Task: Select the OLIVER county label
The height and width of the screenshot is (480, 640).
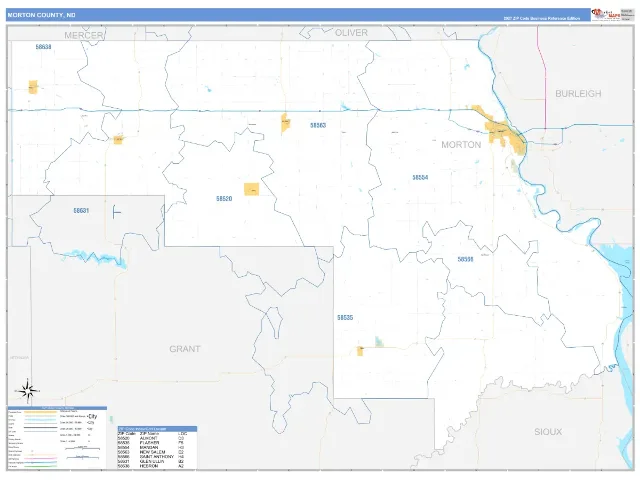Action: click(351, 33)
